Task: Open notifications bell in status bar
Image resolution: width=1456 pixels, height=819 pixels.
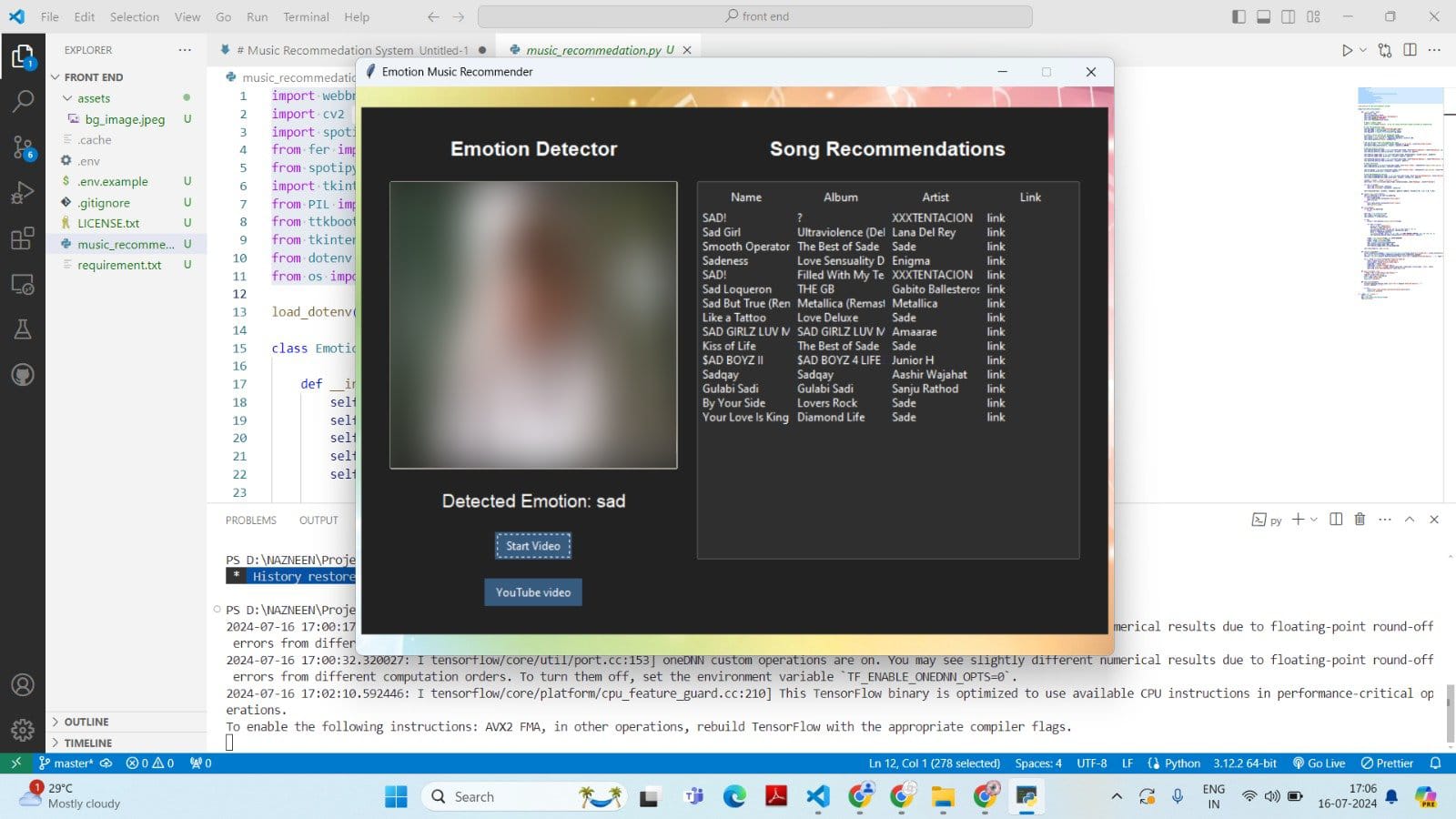Action: (1435, 763)
